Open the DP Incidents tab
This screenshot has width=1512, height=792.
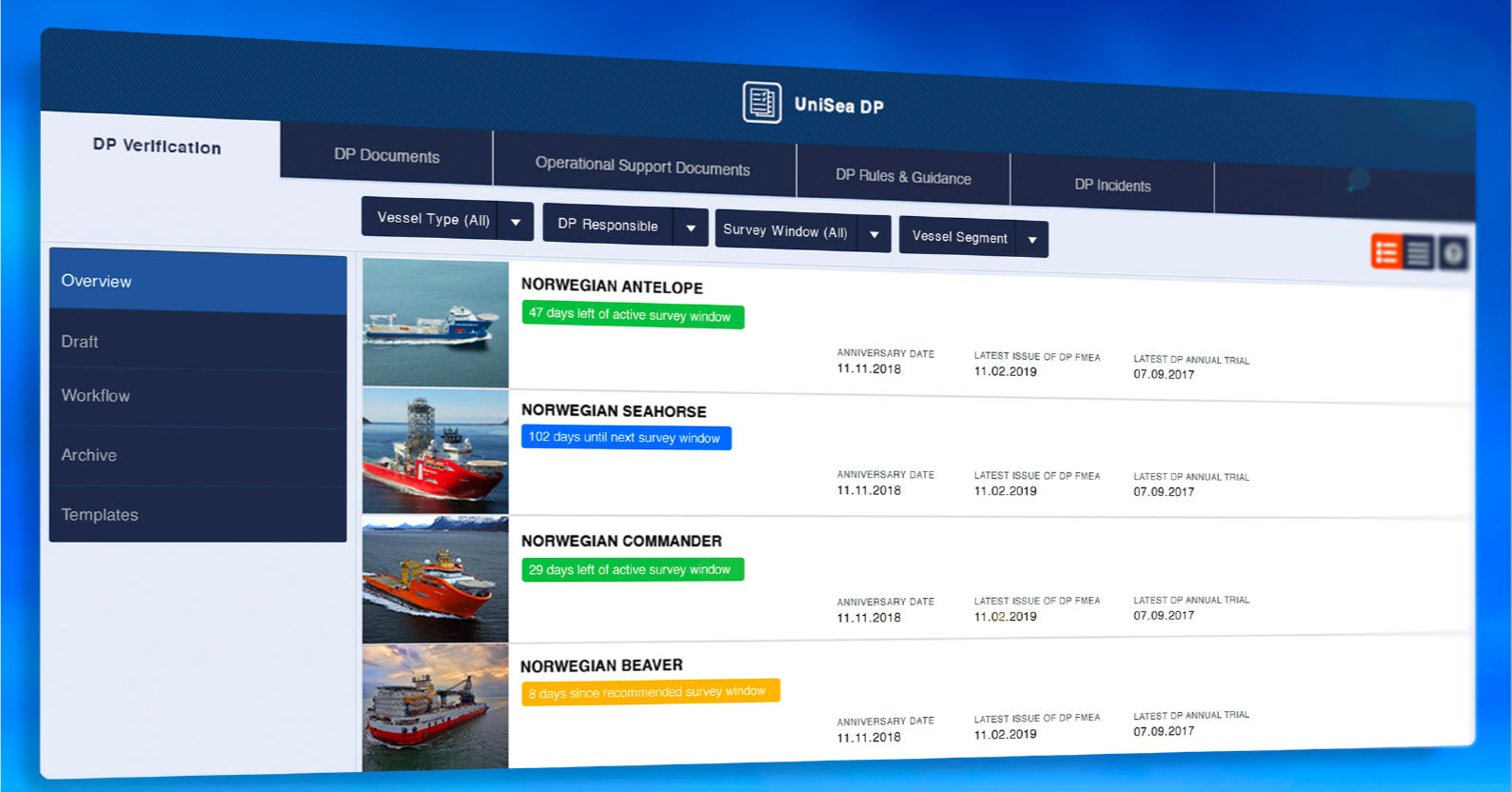tap(1112, 186)
